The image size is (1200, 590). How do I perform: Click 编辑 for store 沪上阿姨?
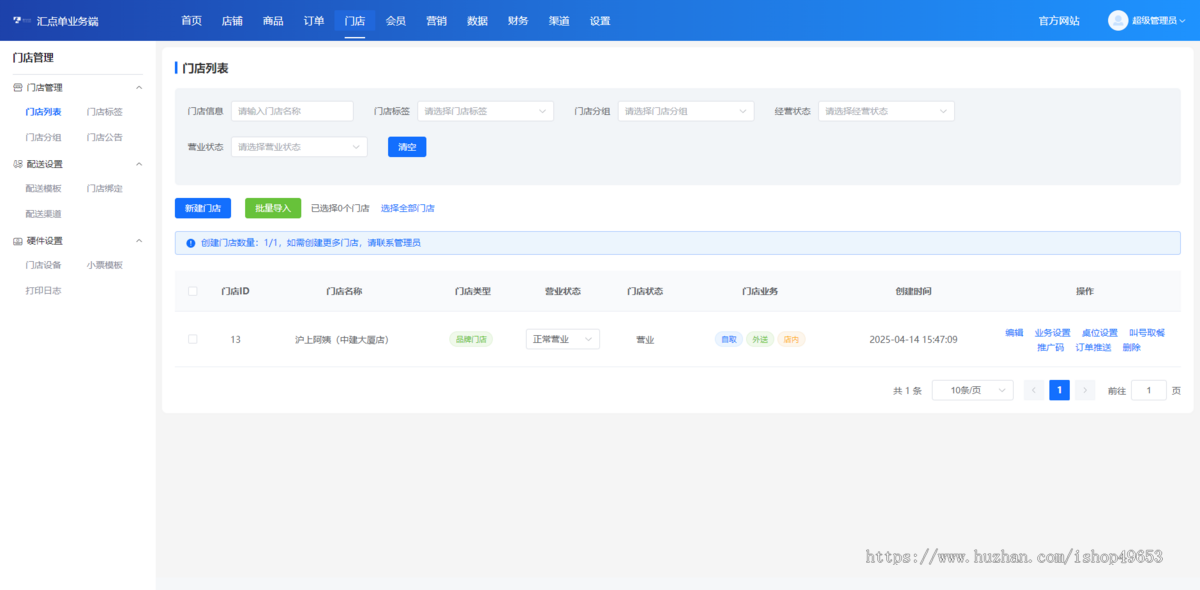coord(1014,333)
